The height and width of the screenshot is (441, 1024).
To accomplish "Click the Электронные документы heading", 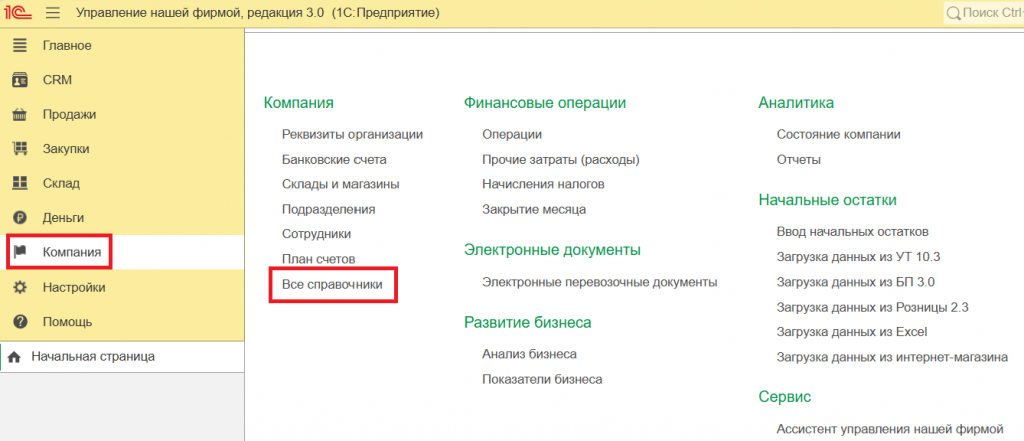I will [552, 250].
